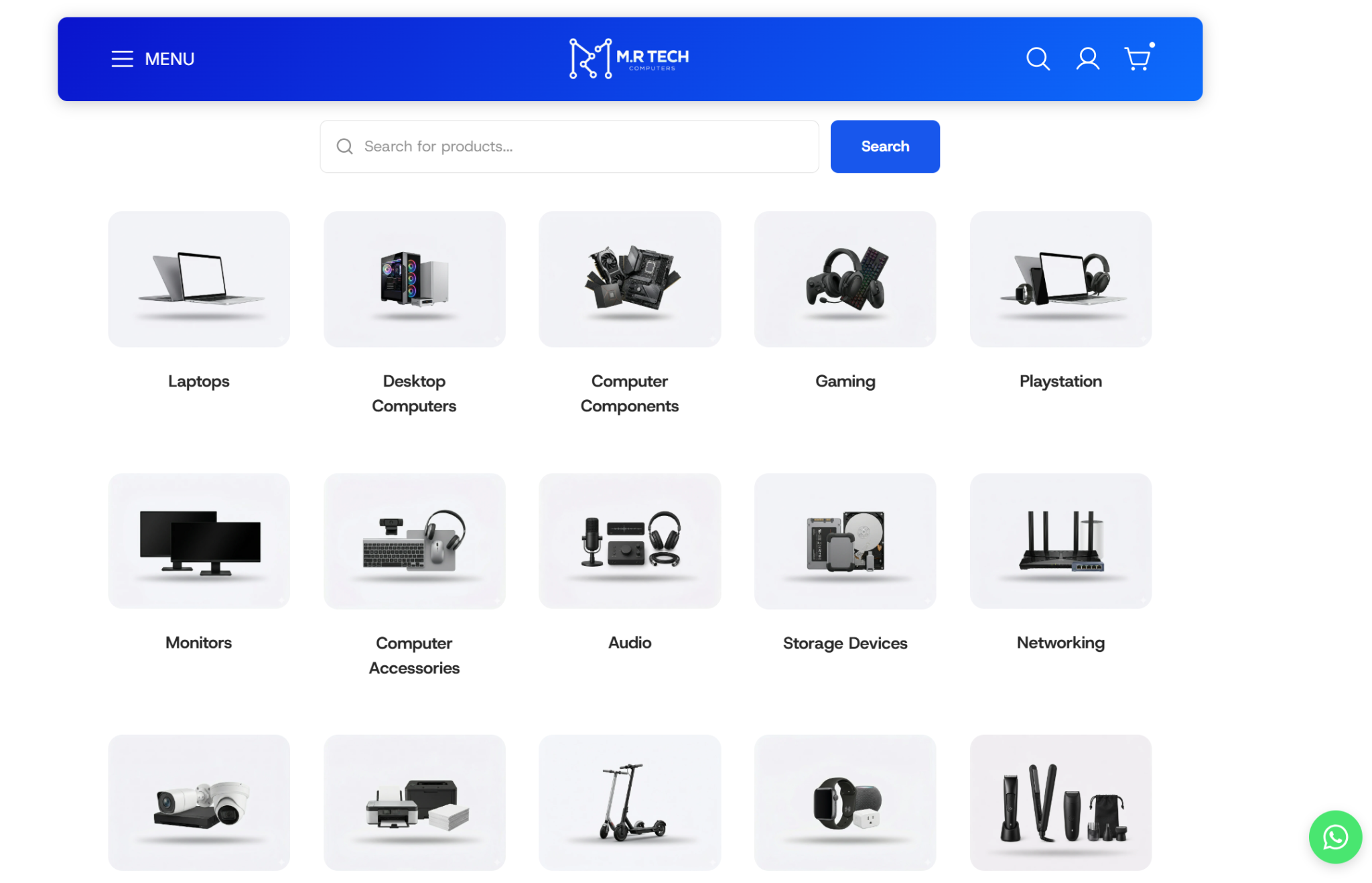Click the Storage Devices label
The width and height of the screenshot is (1372, 883).
click(845, 643)
